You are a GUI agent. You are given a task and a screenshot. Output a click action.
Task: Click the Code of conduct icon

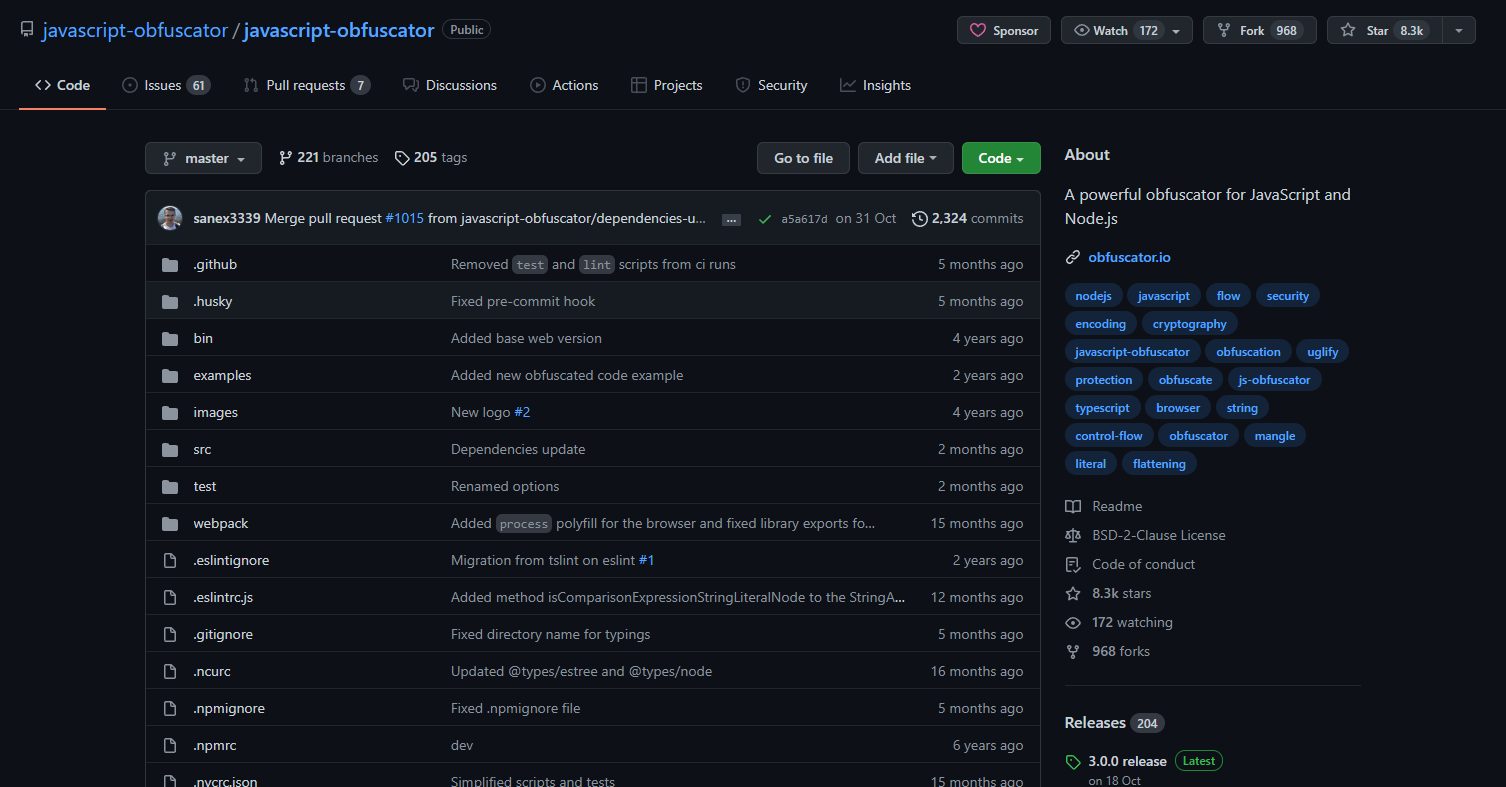1073,564
